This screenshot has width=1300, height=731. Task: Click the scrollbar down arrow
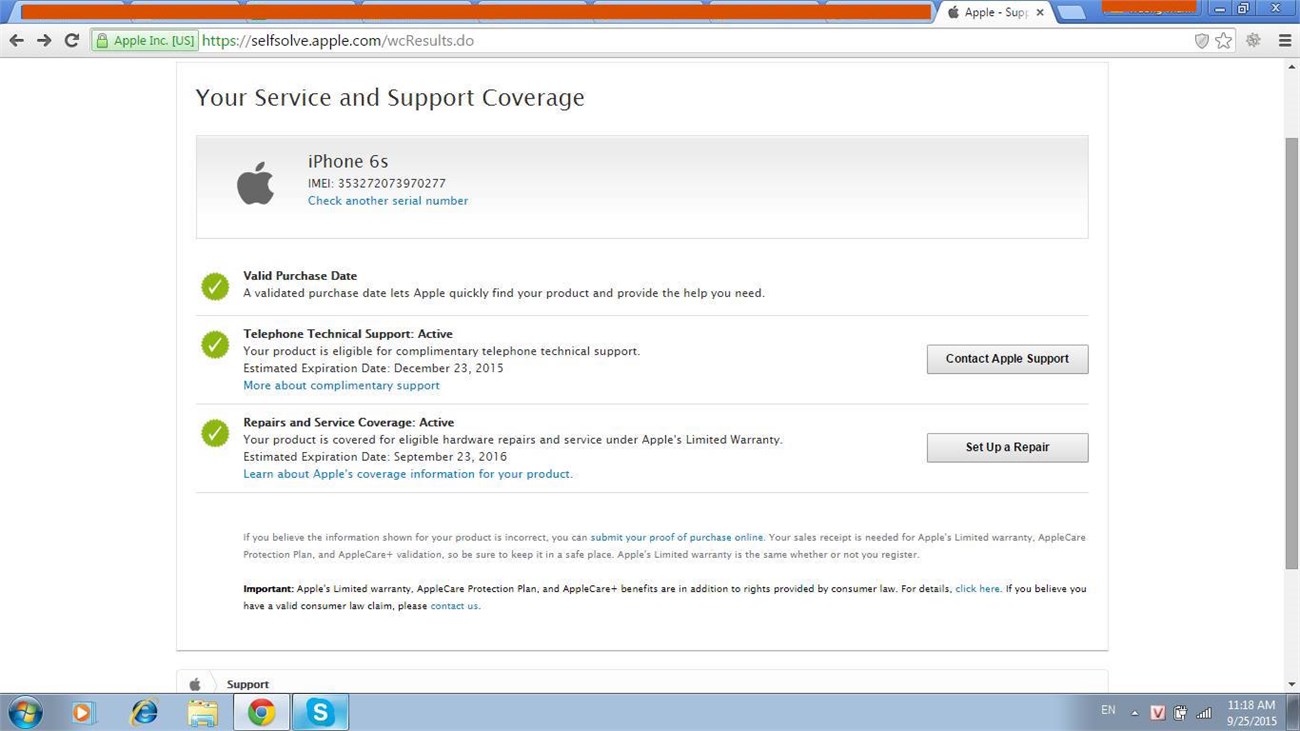(x=1291, y=685)
